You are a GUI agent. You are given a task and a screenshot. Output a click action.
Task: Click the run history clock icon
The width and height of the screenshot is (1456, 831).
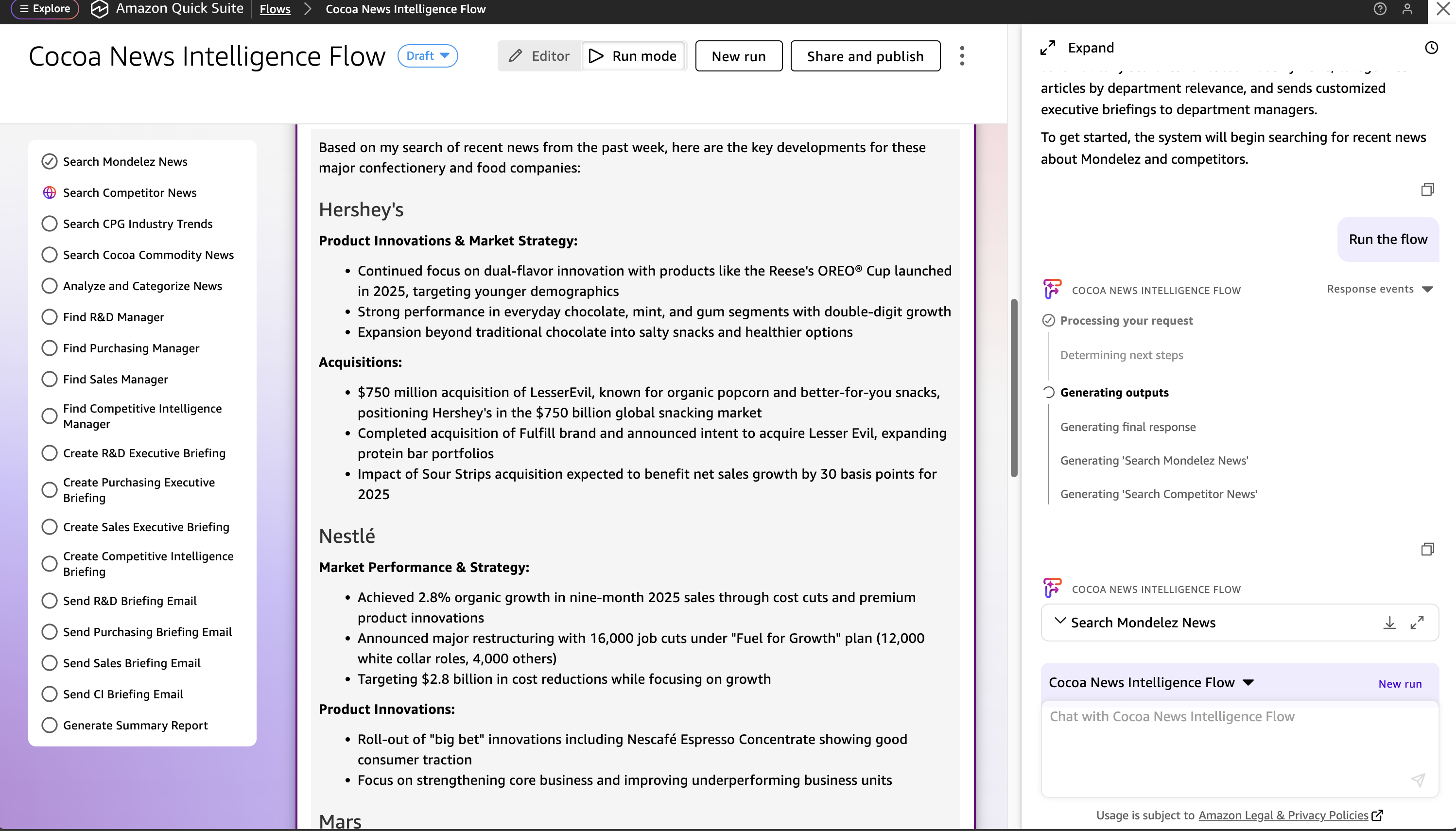(x=1431, y=48)
